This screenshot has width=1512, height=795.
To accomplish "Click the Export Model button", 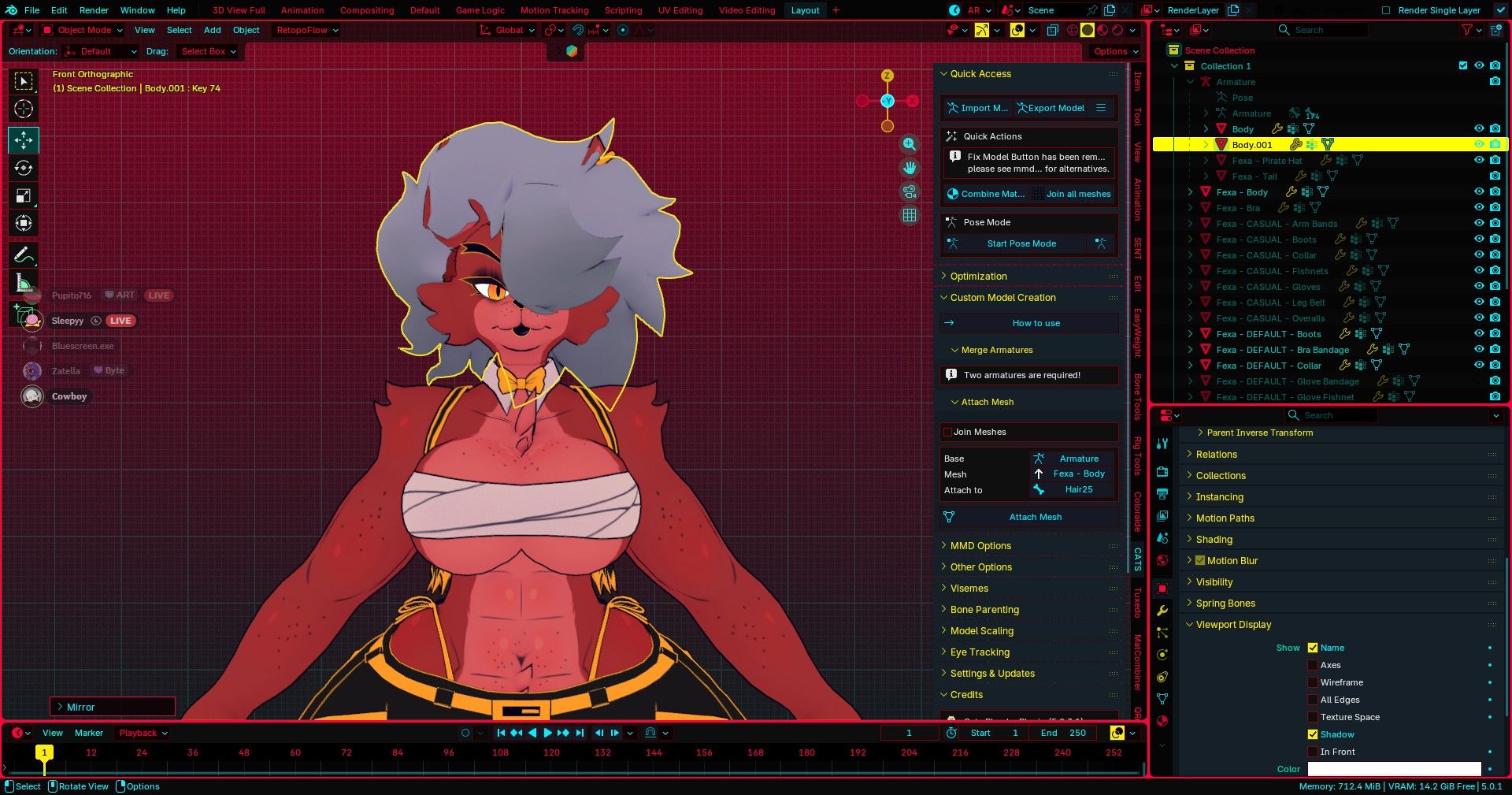I will point(1051,108).
